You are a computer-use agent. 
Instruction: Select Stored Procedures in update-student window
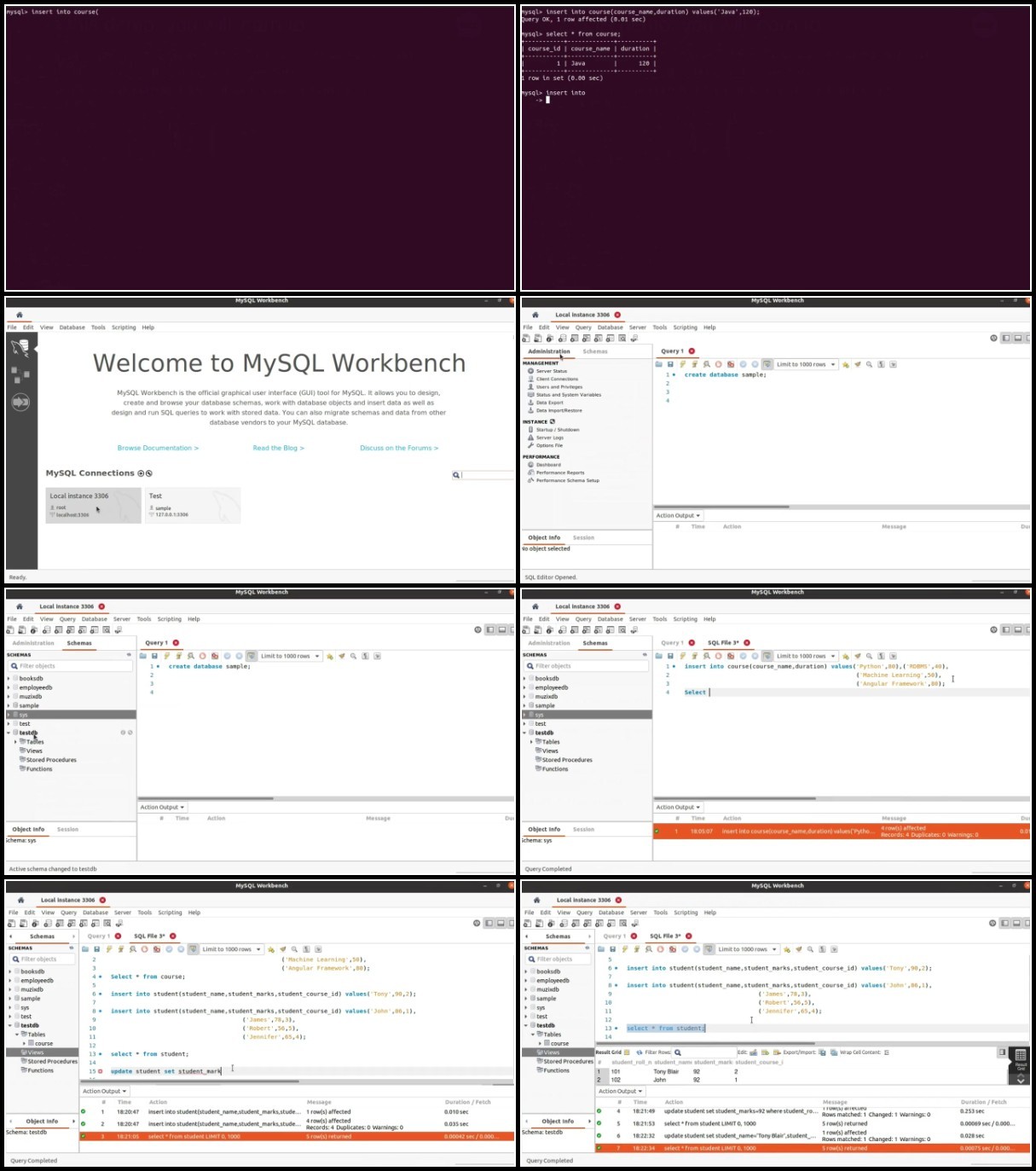pyautogui.click(x=51, y=1062)
